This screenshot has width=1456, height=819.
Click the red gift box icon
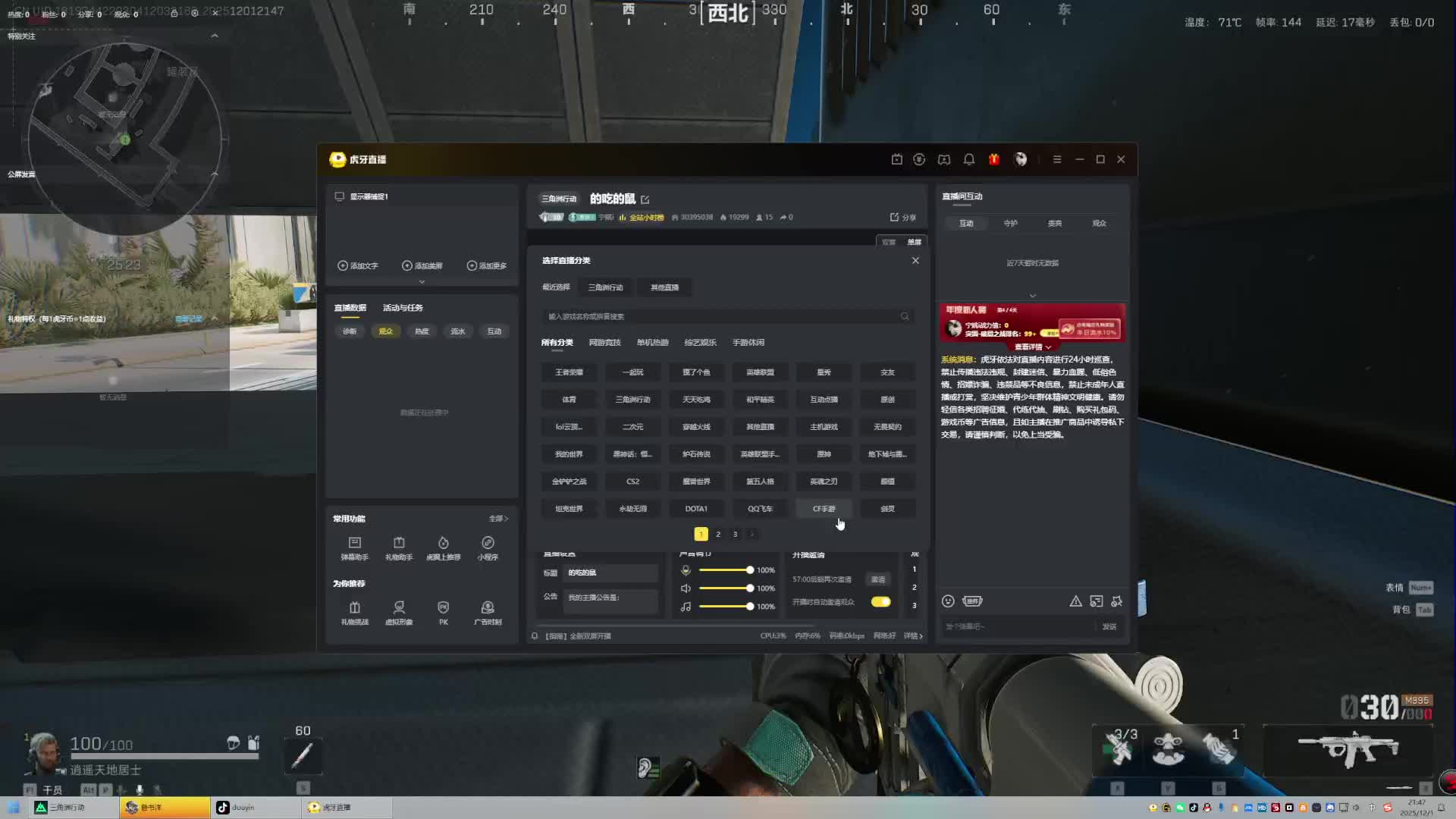point(993,159)
